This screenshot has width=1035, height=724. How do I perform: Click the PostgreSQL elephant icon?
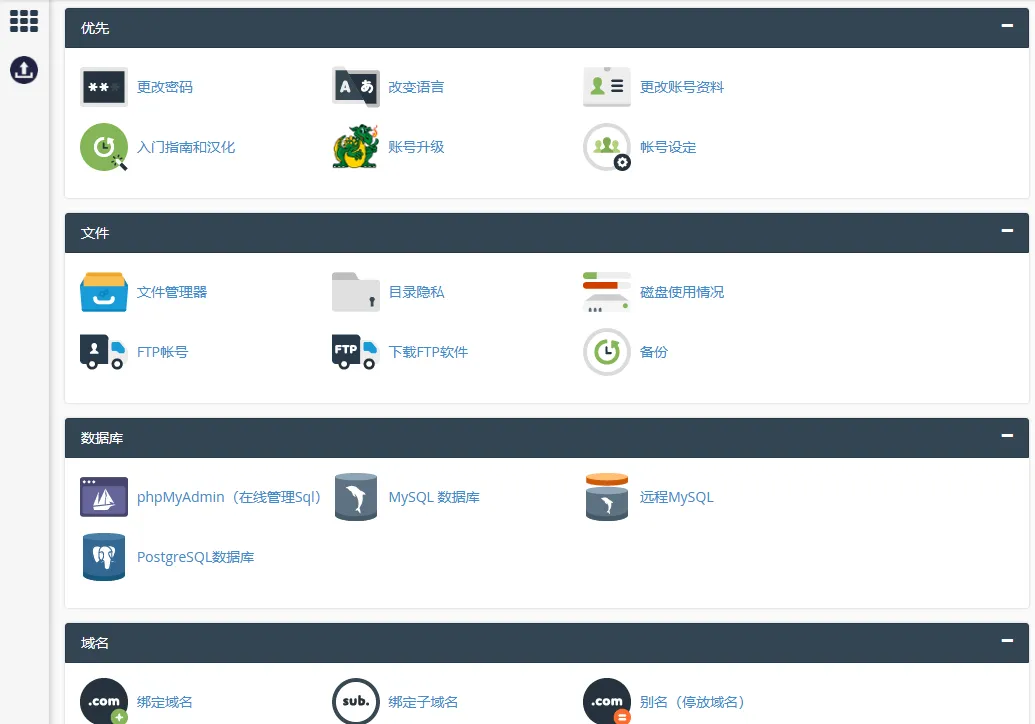pos(104,557)
